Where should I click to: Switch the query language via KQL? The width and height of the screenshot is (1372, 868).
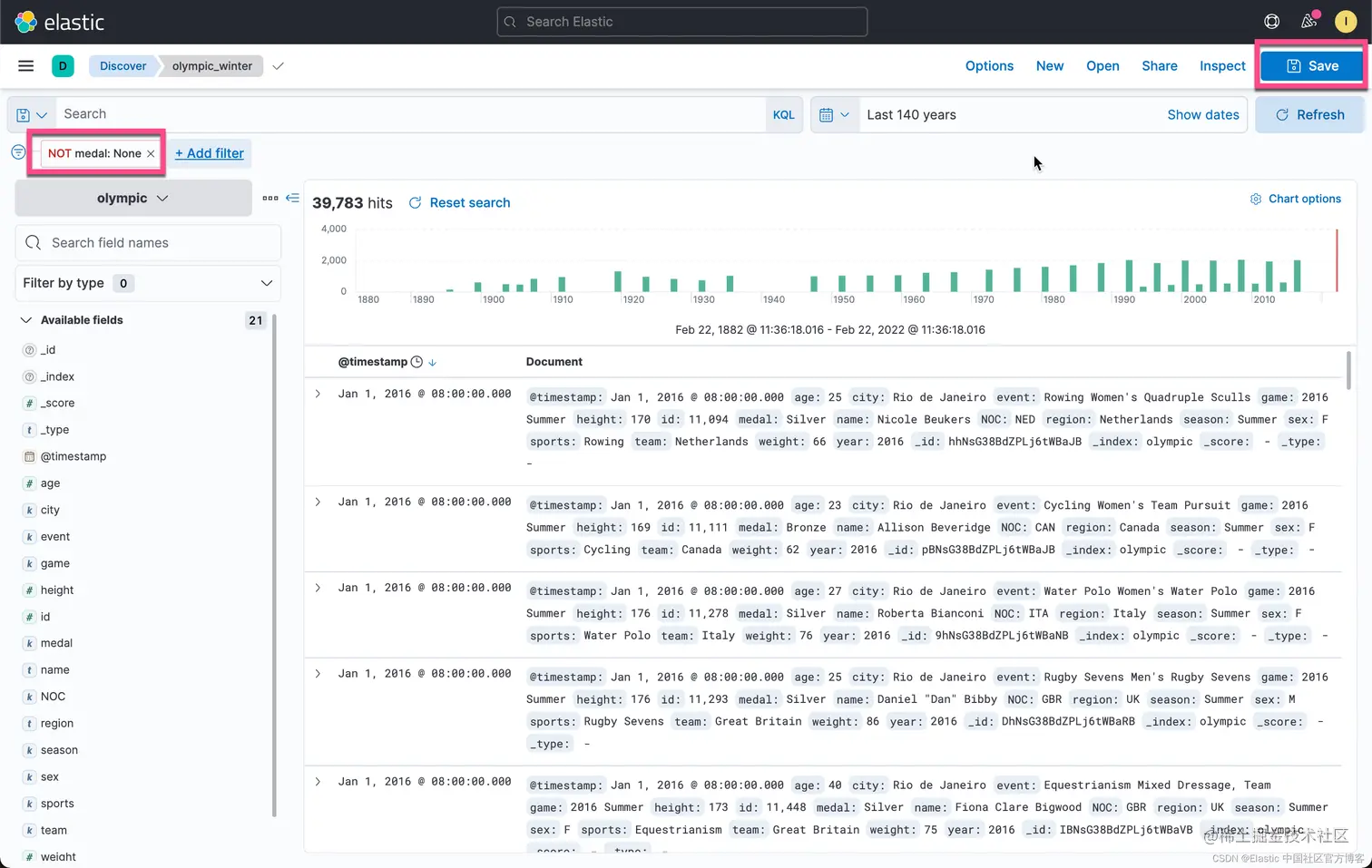click(x=783, y=115)
